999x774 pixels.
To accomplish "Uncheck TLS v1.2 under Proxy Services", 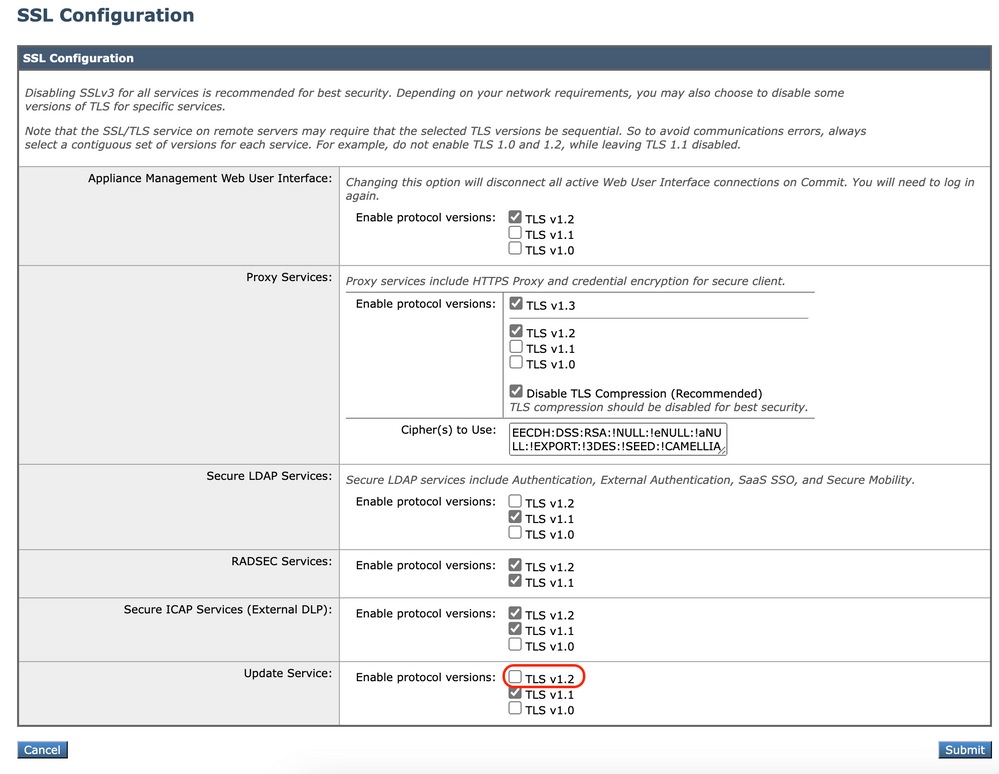I will tap(516, 331).
